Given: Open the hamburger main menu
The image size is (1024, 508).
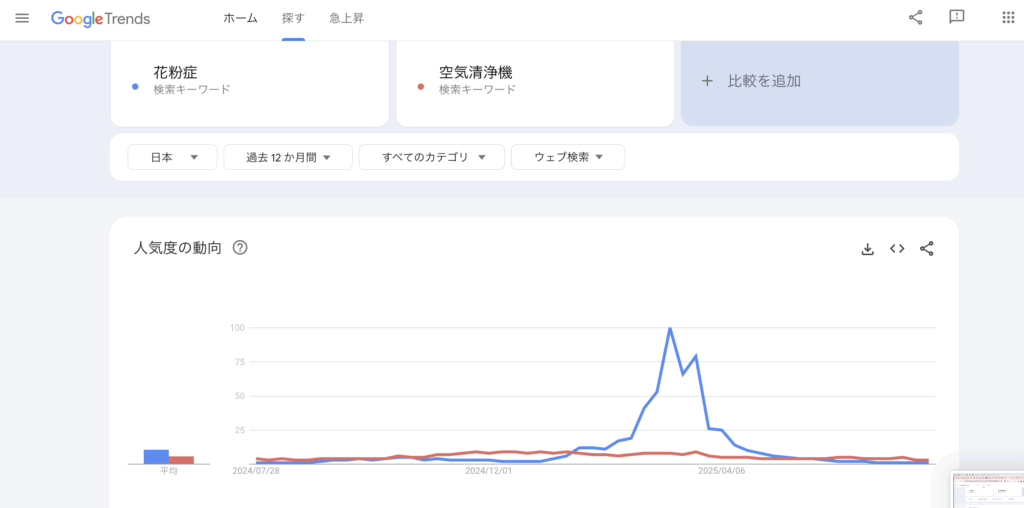Looking at the screenshot, I should click(22, 18).
